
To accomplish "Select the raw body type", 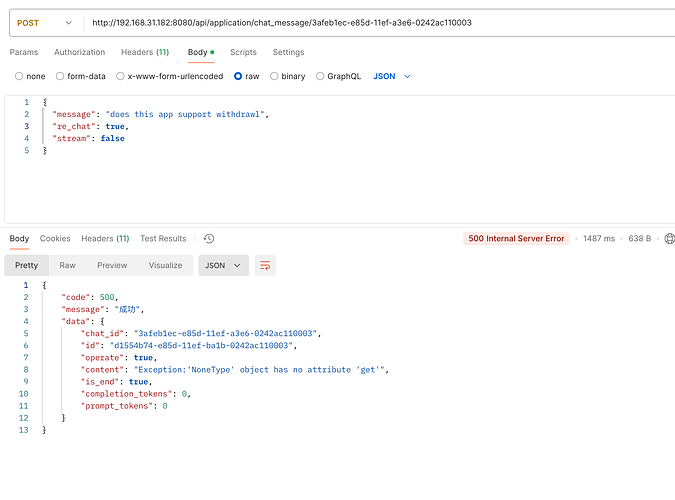I will [247, 76].
